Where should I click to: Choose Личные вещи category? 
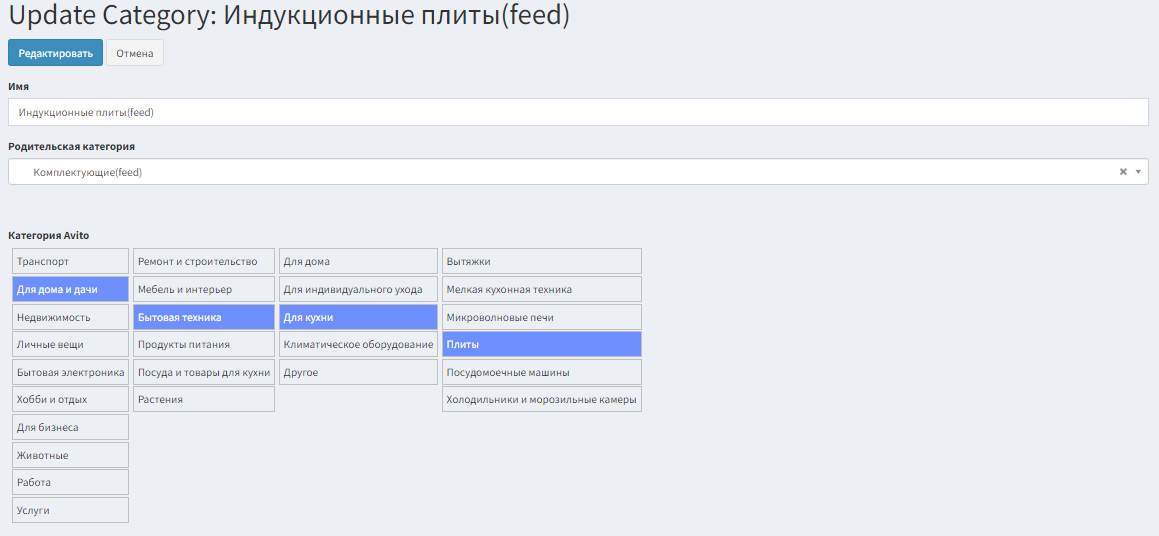[x=71, y=345]
